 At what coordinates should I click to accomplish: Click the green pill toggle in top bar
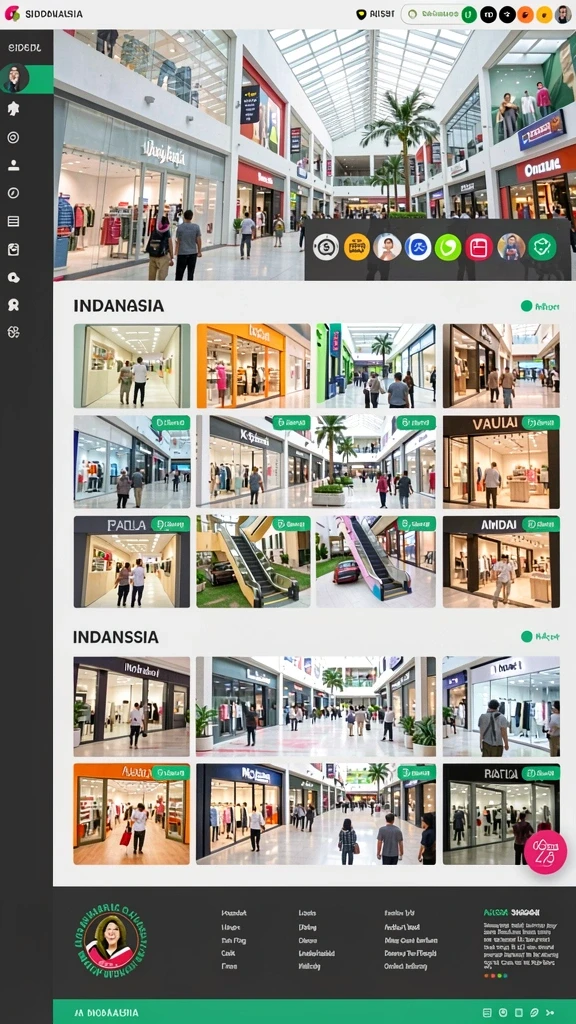(439, 14)
